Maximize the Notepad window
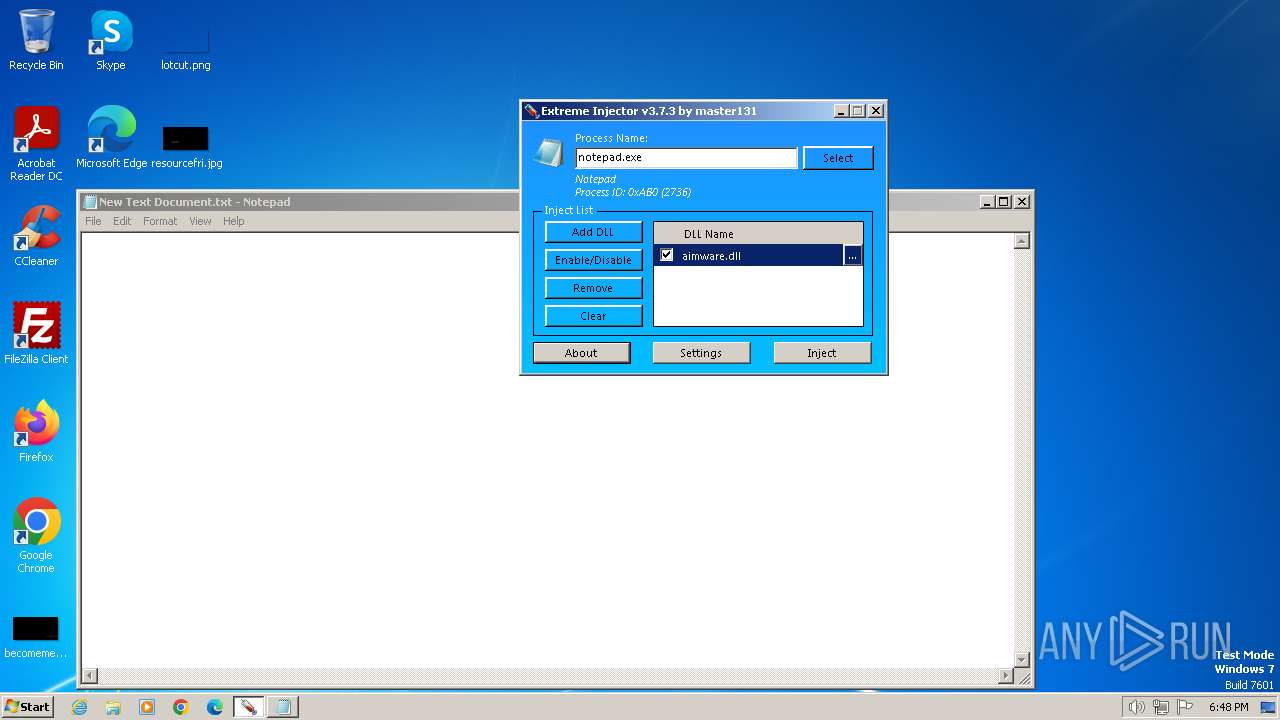This screenshot has height=720, width=1280. (x=1004, y=202)
